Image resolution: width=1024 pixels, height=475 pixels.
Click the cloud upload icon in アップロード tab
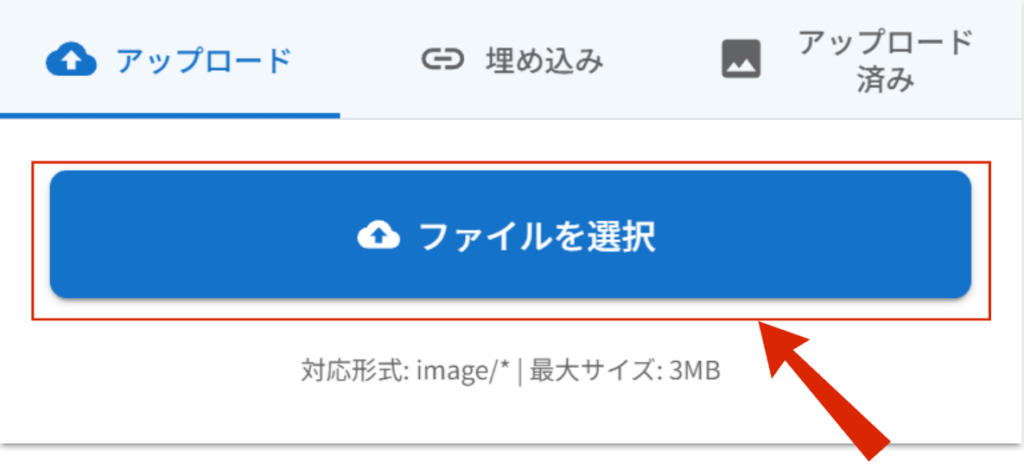tap(71, 61)
